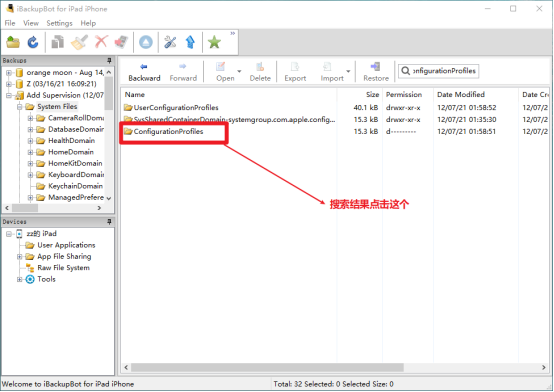Select the System Files tree item
The image size is (554, 392).
coord(57,107)
